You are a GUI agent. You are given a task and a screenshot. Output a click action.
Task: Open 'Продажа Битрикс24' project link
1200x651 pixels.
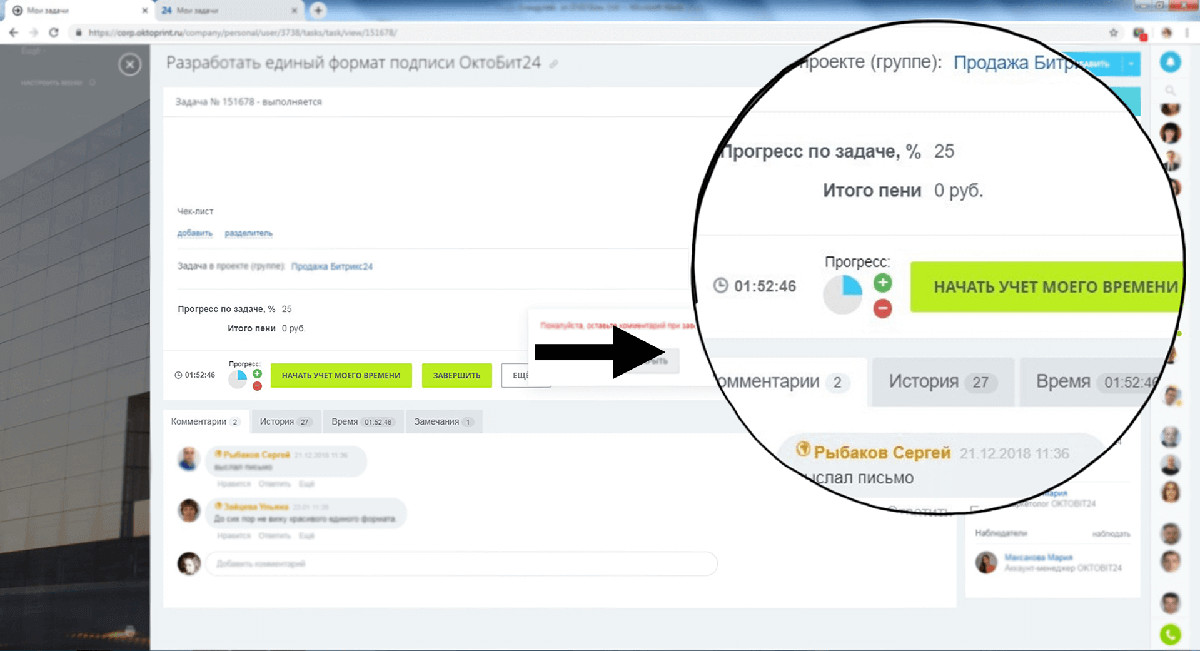pyautogui.click(x=331, y=267)
